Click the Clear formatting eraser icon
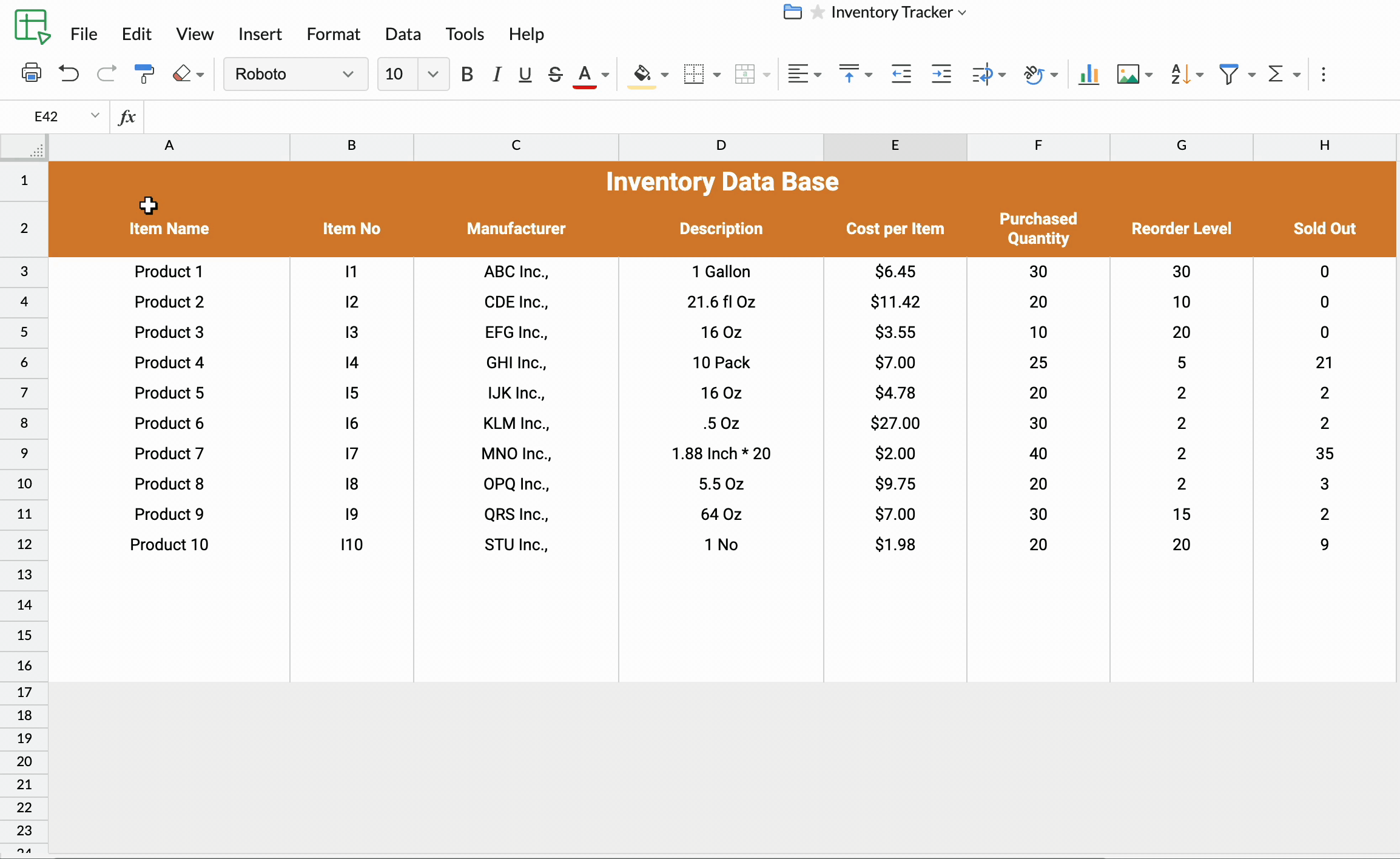This screenshot has width=1400, height=859. 182,73
